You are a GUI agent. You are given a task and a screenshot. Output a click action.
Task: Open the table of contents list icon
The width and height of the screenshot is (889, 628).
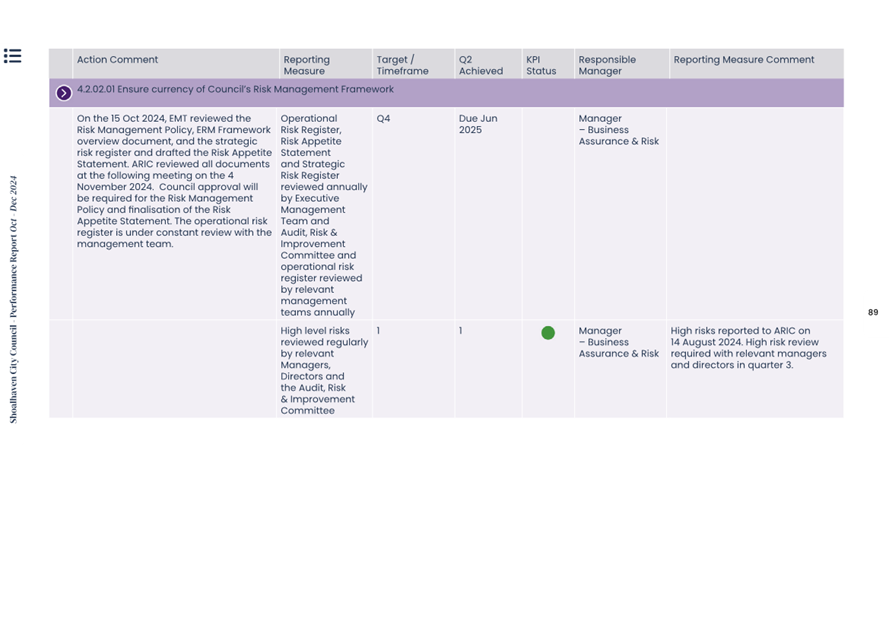[12, 56]
